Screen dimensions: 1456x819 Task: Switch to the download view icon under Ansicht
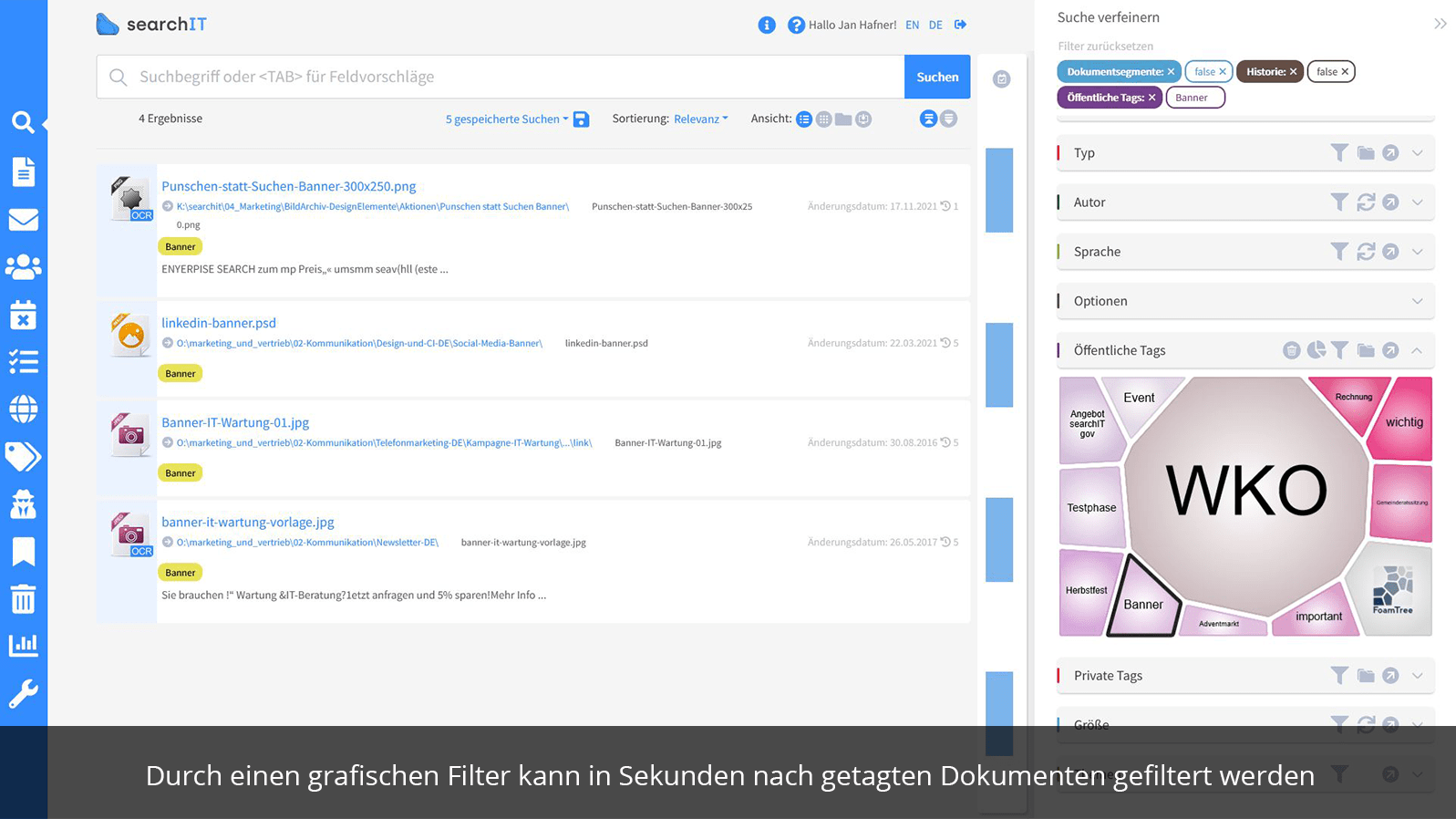pos(863,119)
